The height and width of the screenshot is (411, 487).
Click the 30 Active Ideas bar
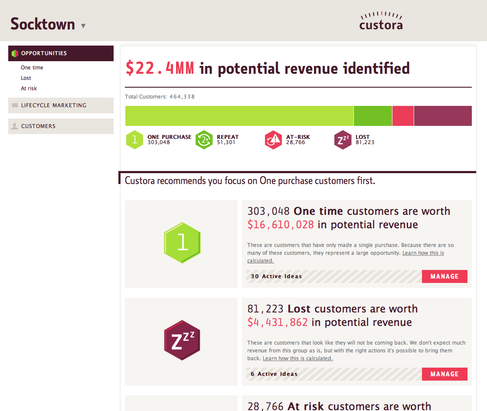334,276
